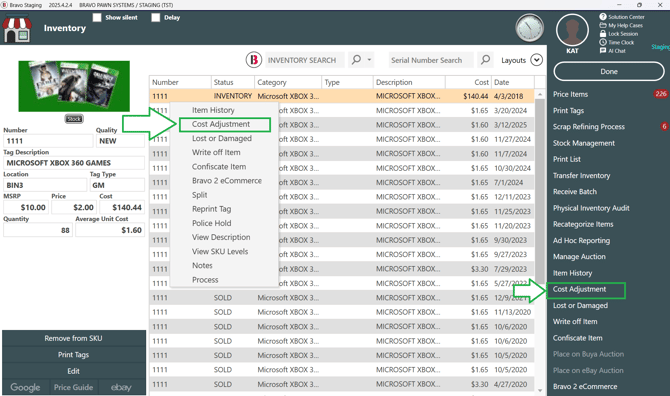Screen dimensions: 670x396
Task: Open Stock Management in sidebar
Action: 584,143
